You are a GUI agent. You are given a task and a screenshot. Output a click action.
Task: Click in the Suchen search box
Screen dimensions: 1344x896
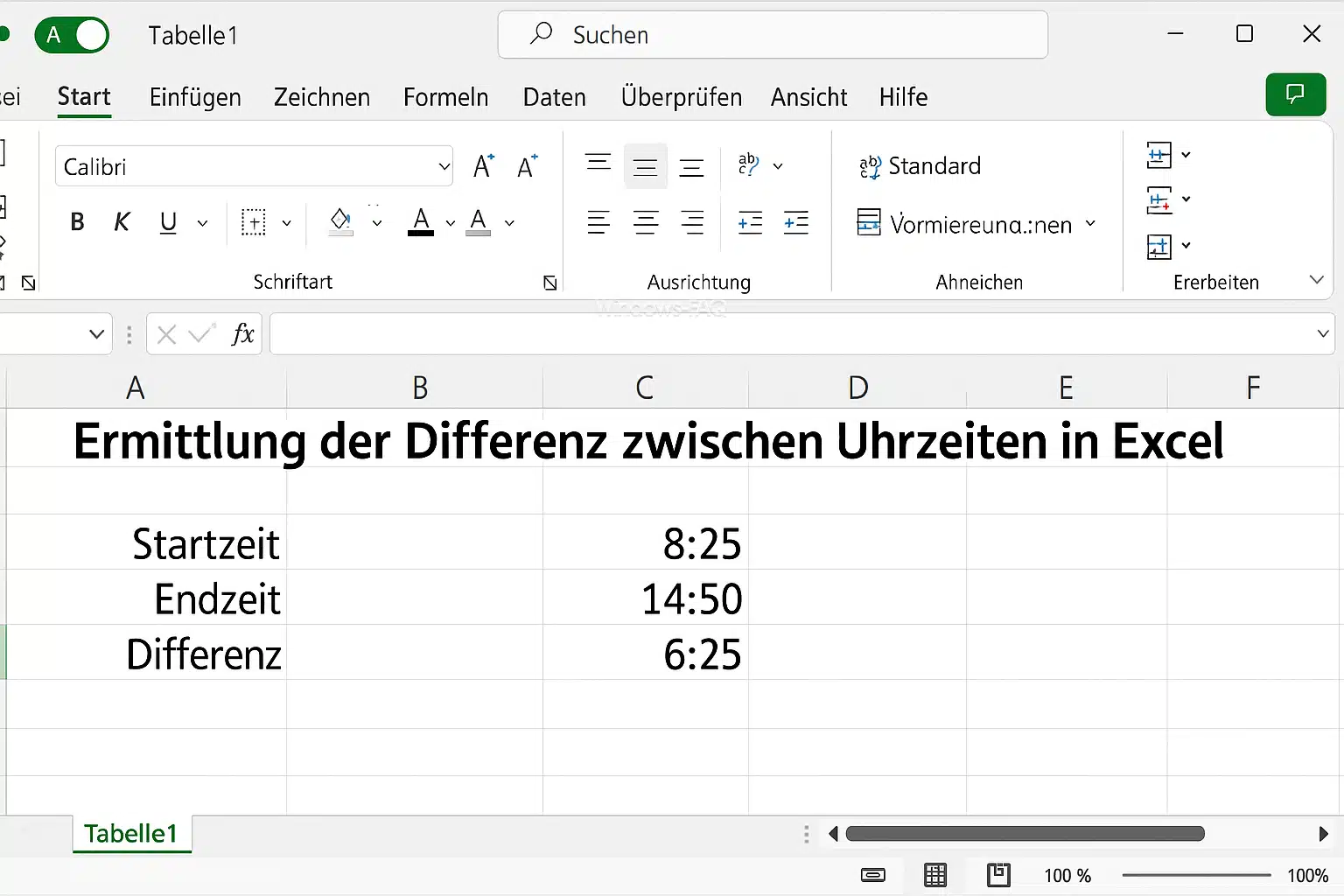pyautogui.click(x=773, y=35)
